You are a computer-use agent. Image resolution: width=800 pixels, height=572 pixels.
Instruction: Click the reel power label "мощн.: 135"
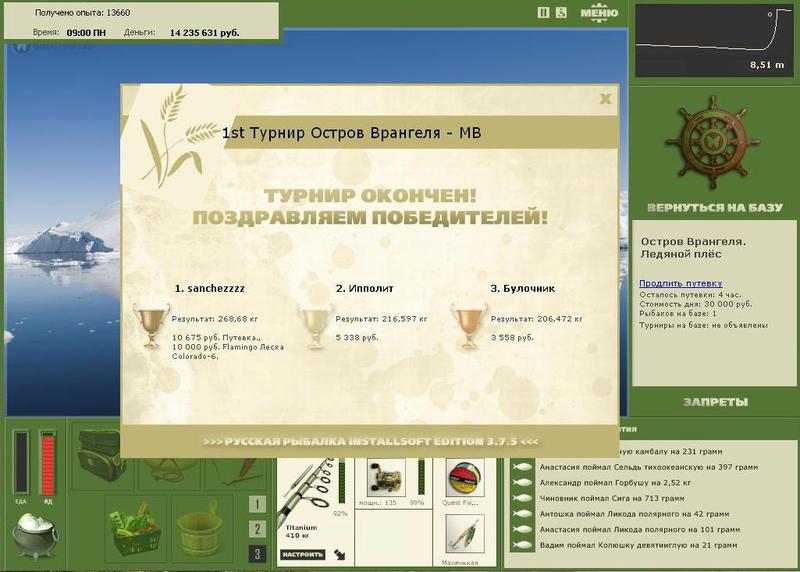(377, 503)
